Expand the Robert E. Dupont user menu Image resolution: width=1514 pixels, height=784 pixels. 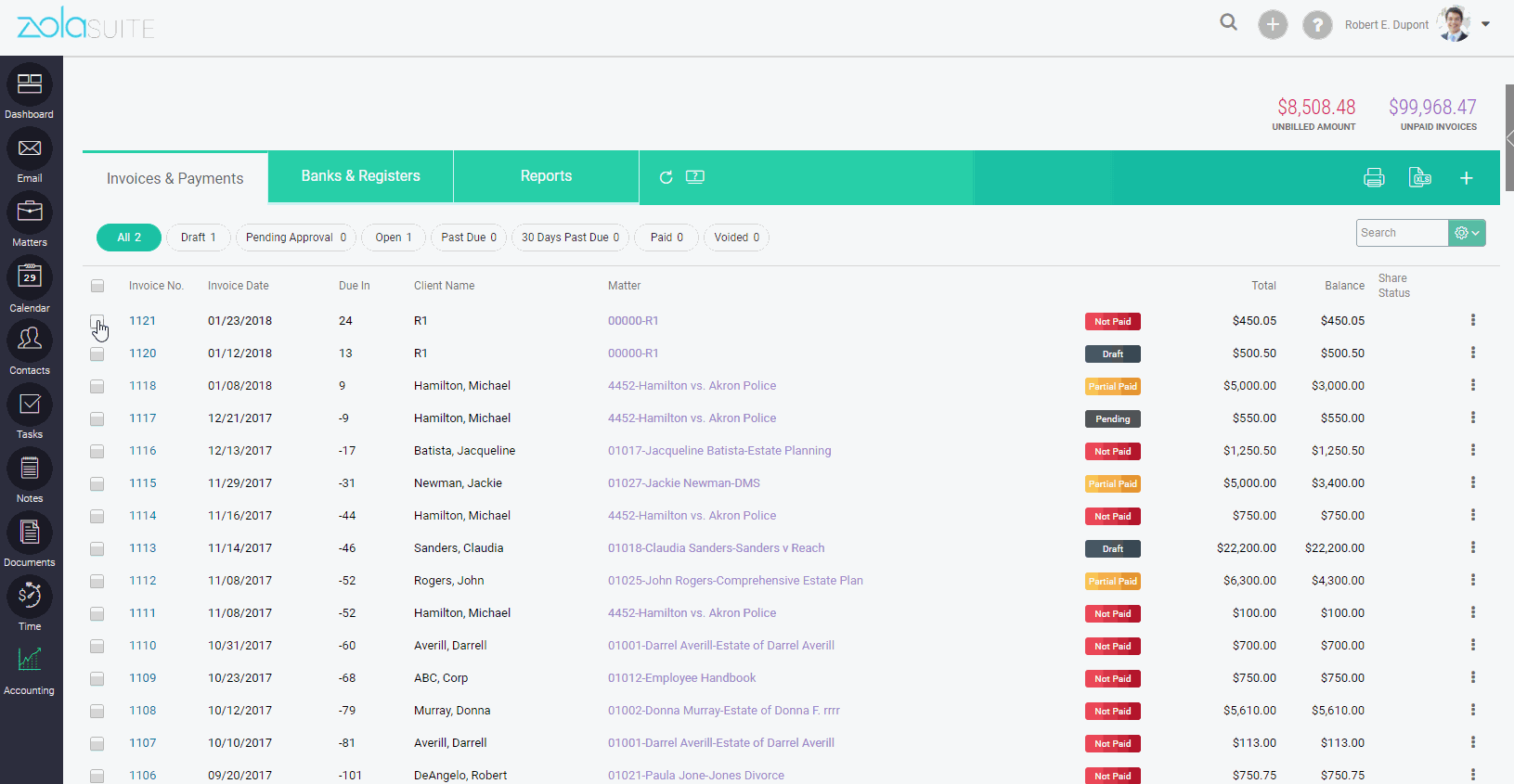tap(1485, 24)
